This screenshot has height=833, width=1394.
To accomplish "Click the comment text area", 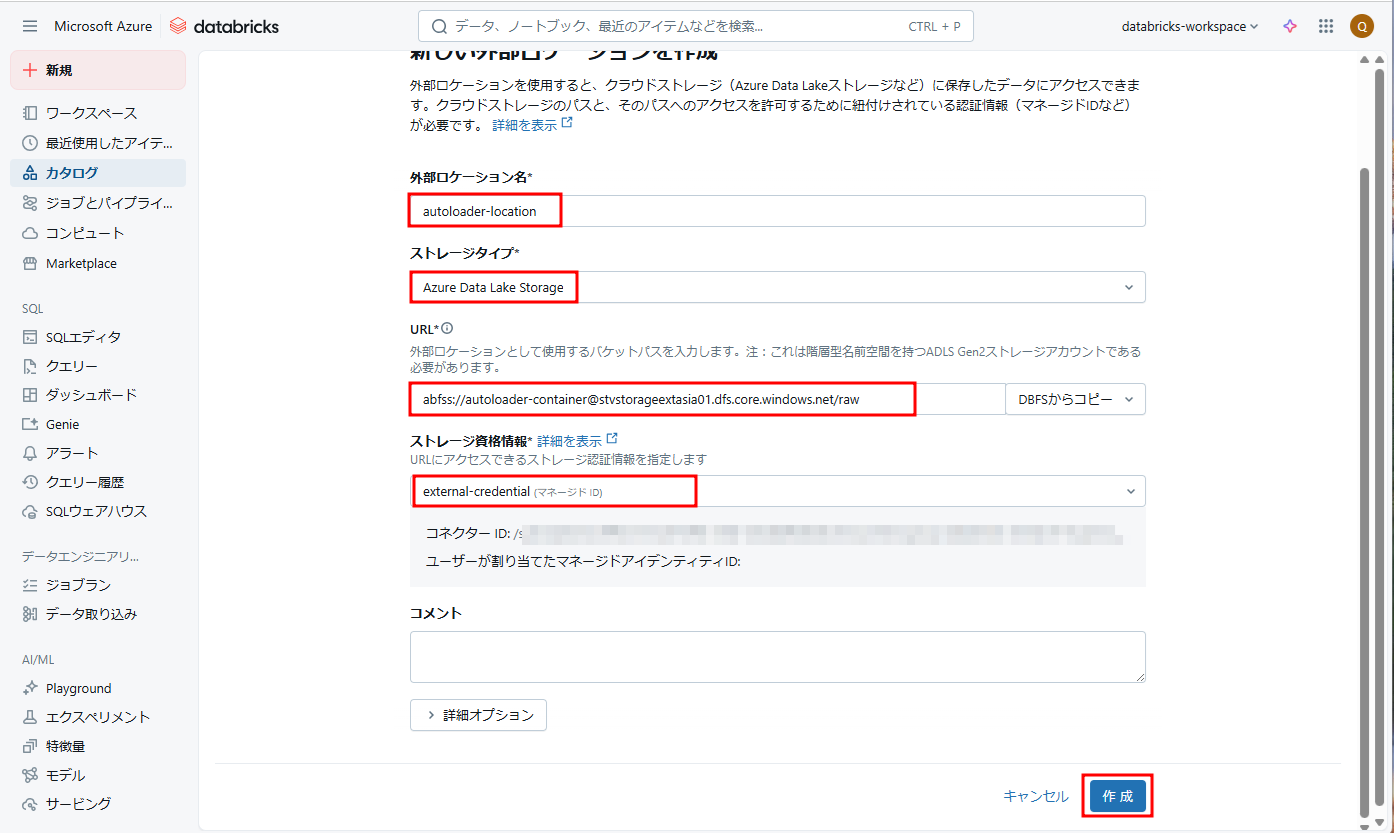I will tap(777, 657).
